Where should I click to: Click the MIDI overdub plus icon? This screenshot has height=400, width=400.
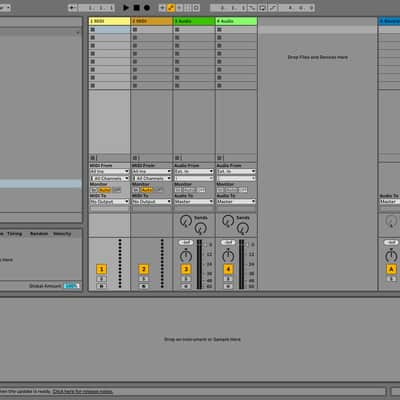coord(162,8)
